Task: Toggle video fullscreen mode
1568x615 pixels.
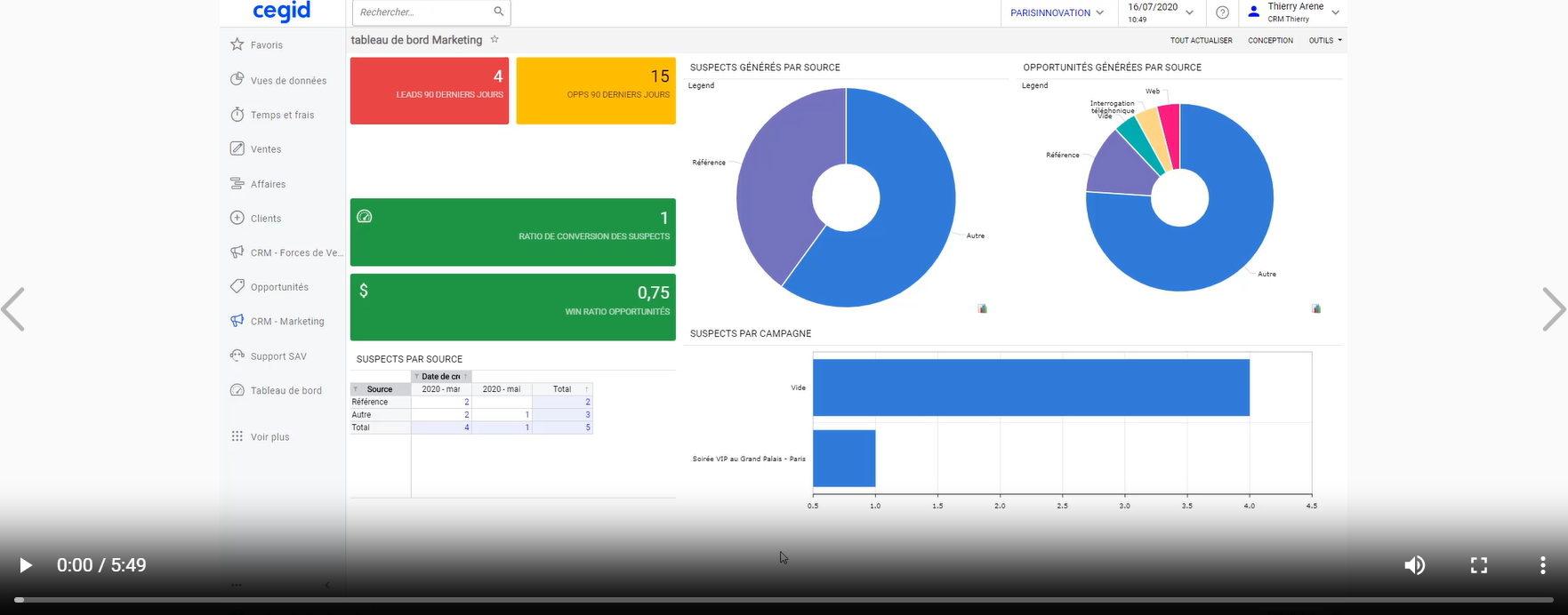Action: tap(1479, 565)
